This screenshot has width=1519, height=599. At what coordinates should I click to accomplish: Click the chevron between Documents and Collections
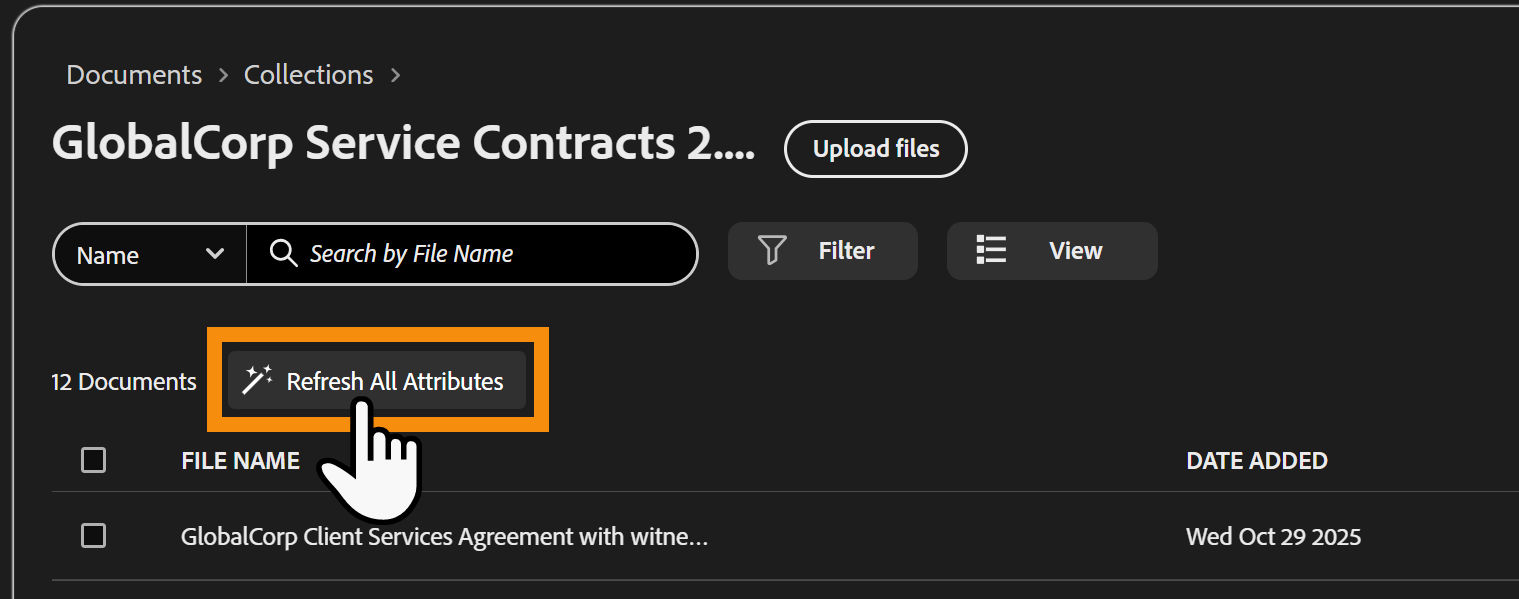pos(223,75)
